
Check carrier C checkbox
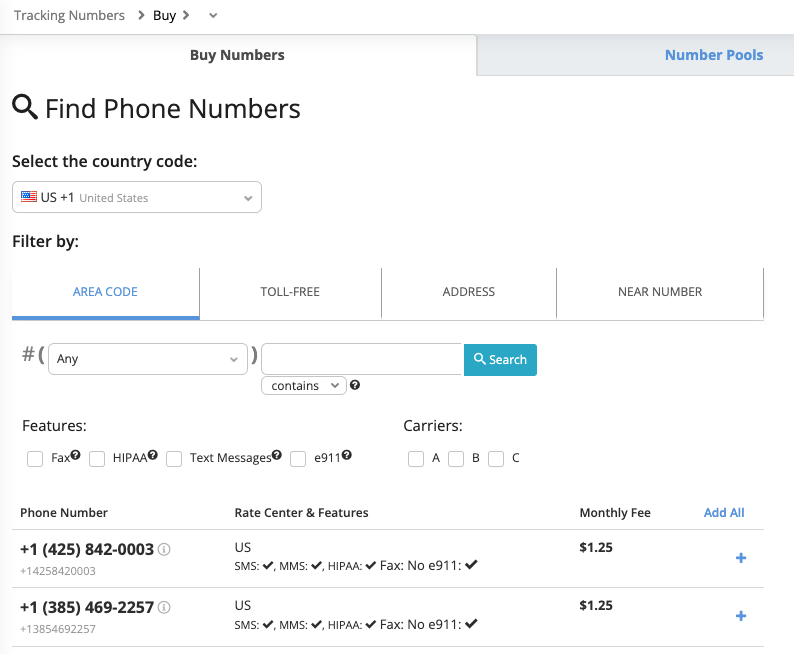496,459
